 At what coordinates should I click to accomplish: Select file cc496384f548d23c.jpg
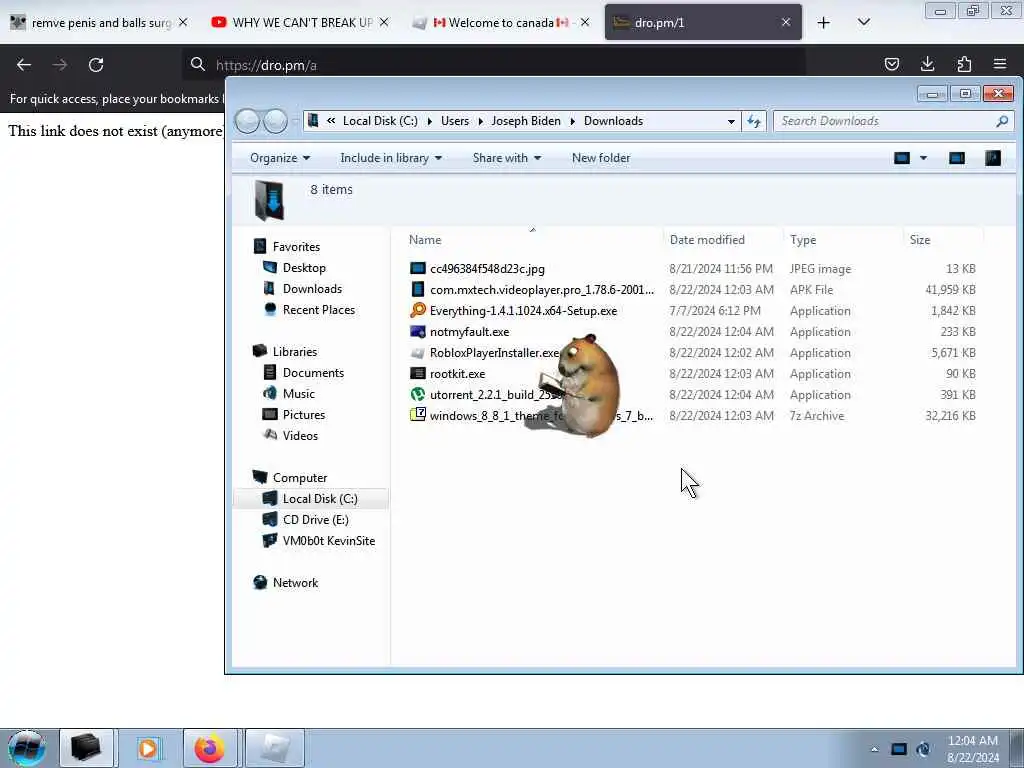[x=487, y=269]
